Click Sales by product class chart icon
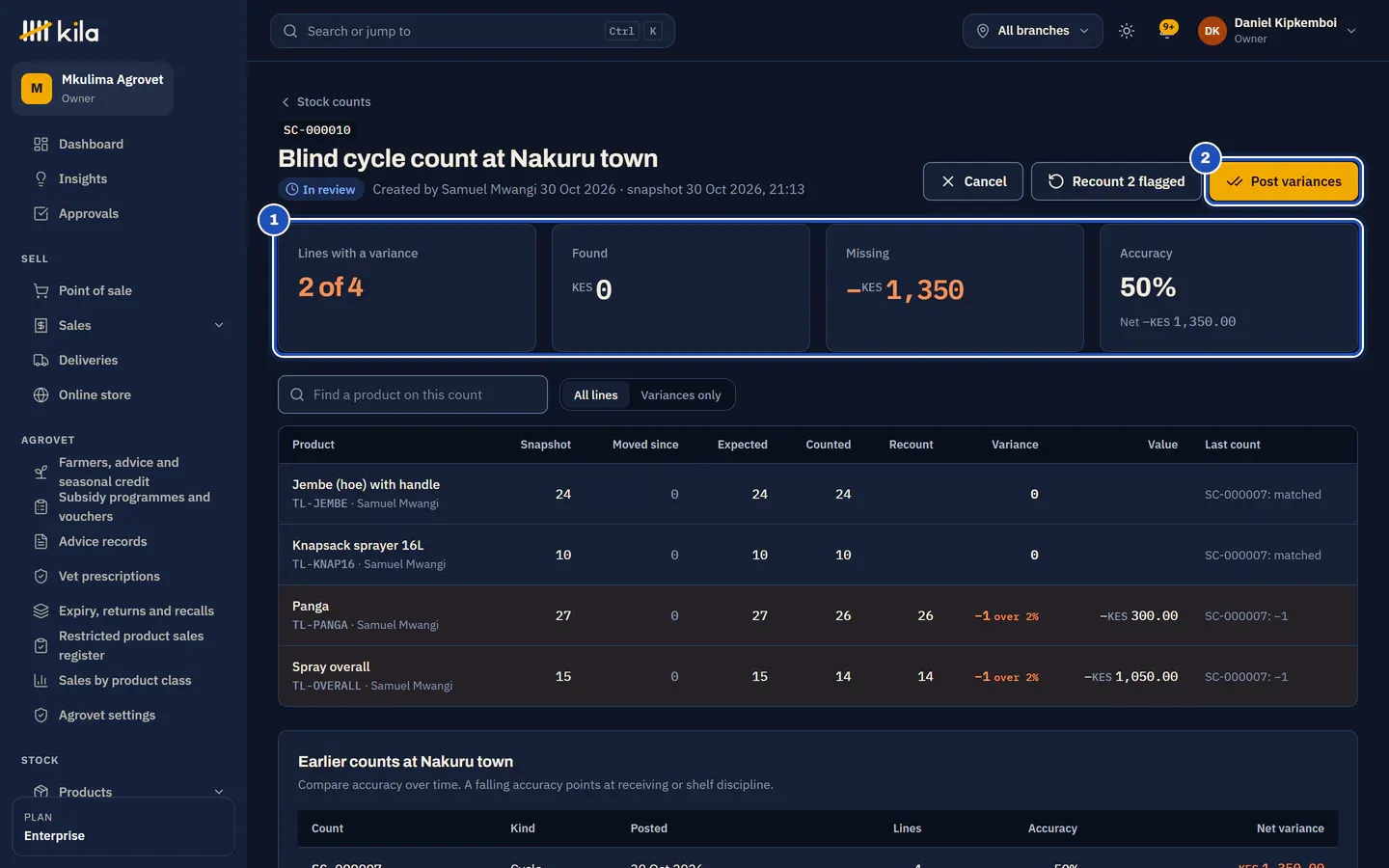The height and width of the screenshot is (868, 1389). [x=41, y=680]
